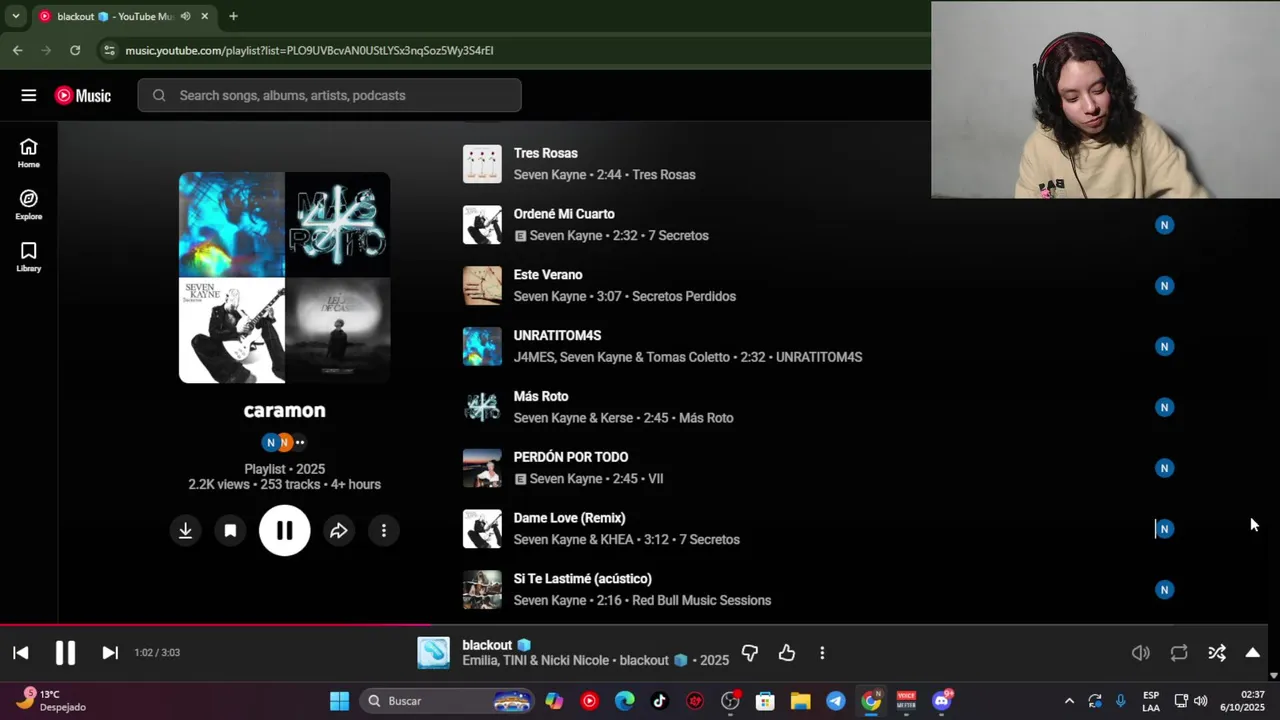Select the PERDÓN POR TODO track
Image resolution: width=1280 pixels, height=720 pixels.
[571, 457]
